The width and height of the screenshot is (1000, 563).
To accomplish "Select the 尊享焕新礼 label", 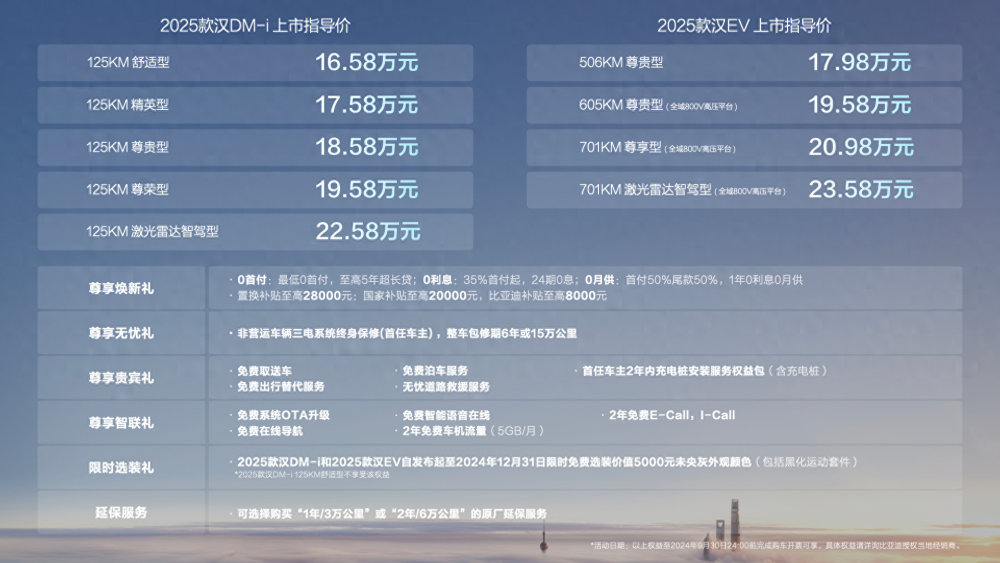I will point(121,288).
